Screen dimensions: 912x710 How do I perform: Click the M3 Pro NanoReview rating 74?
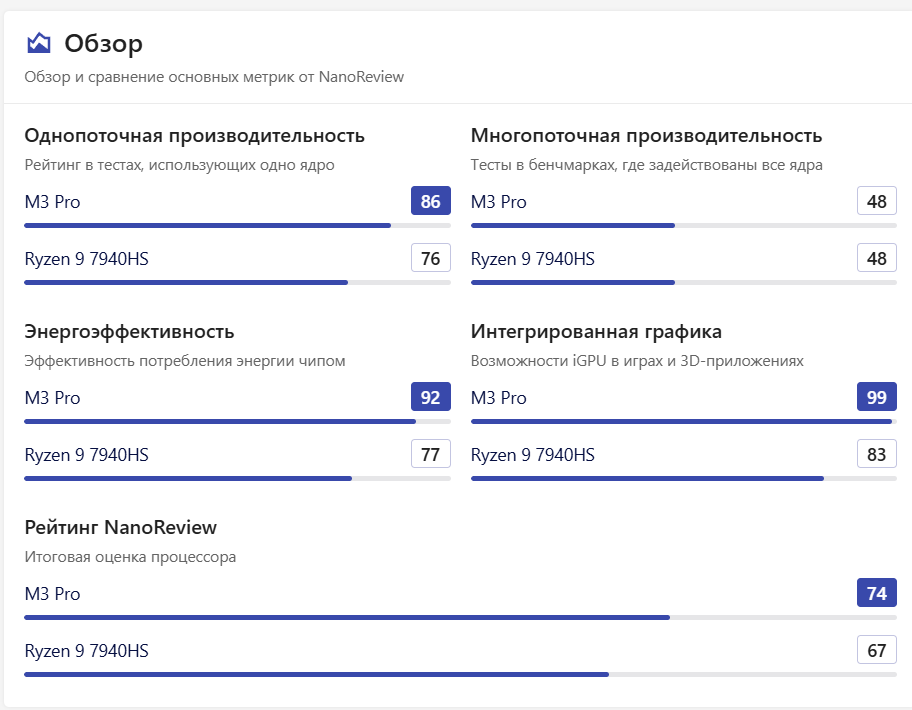tap(877, 593)
